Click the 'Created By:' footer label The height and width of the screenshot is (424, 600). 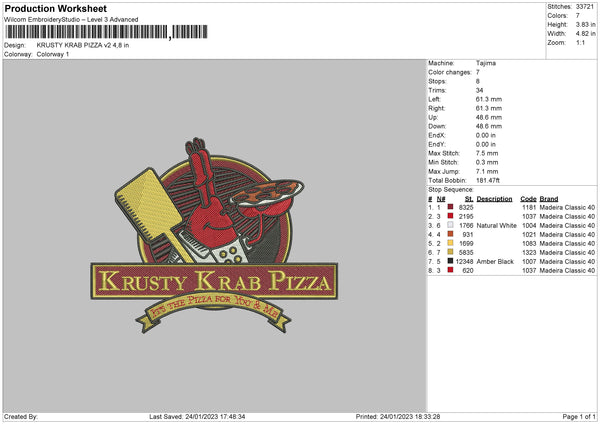click(21, 417)
